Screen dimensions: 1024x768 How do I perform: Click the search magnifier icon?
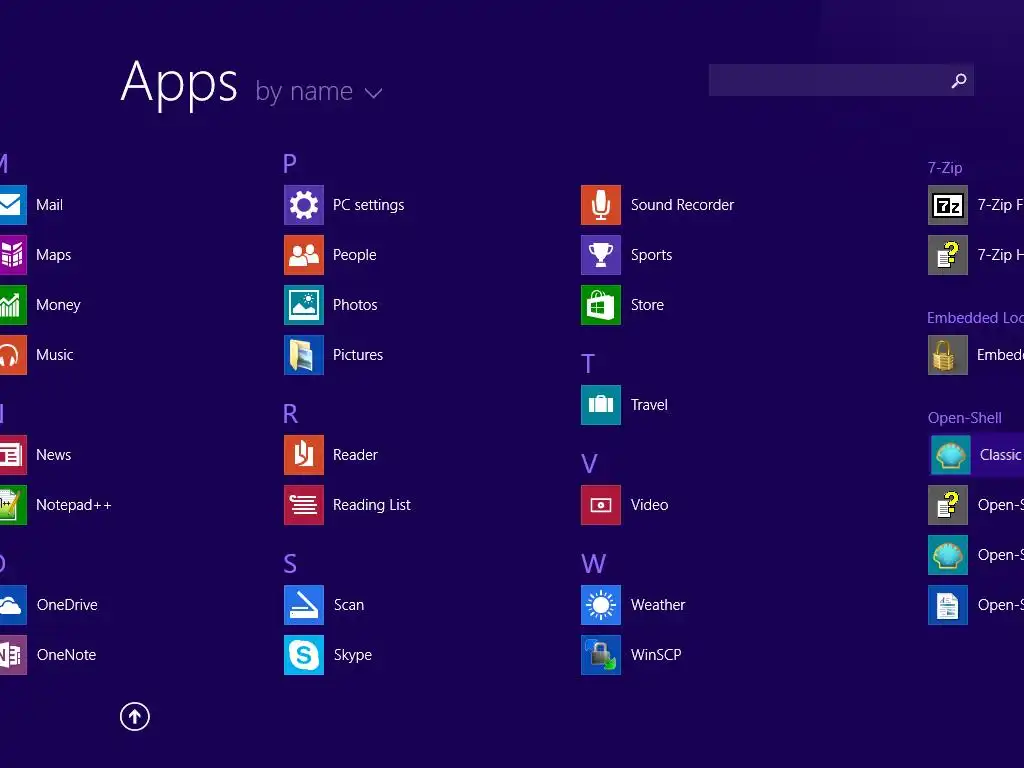959,80
